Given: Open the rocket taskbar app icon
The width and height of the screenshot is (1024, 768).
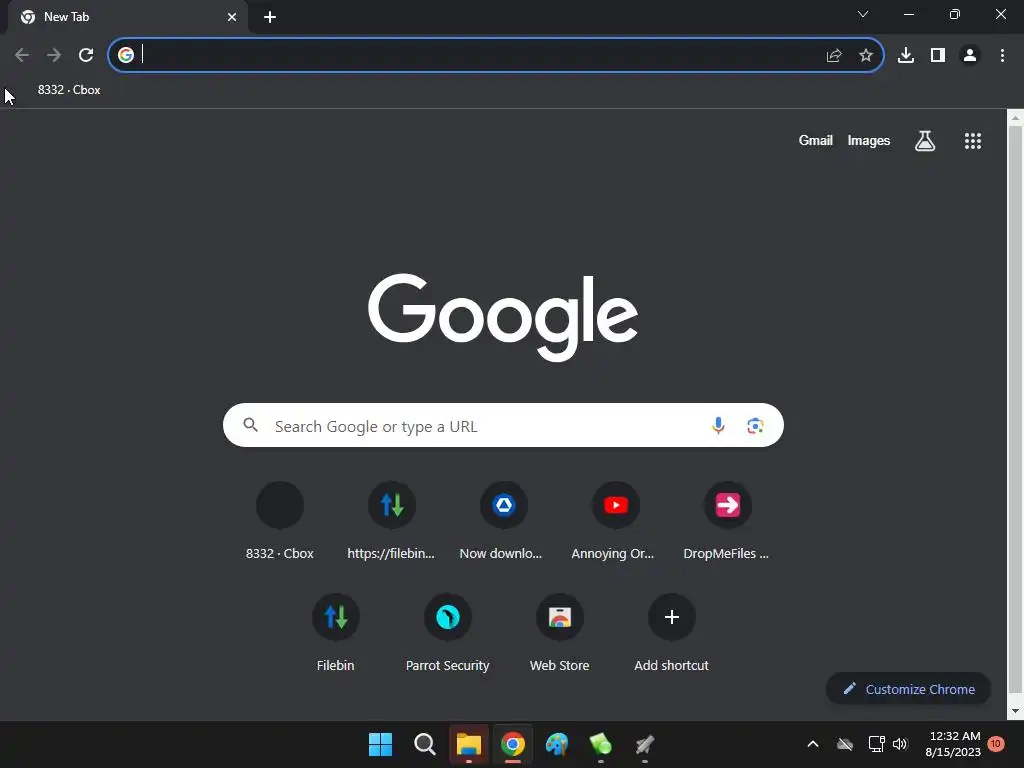Looking at the screenshot, I should click(645, 744).
